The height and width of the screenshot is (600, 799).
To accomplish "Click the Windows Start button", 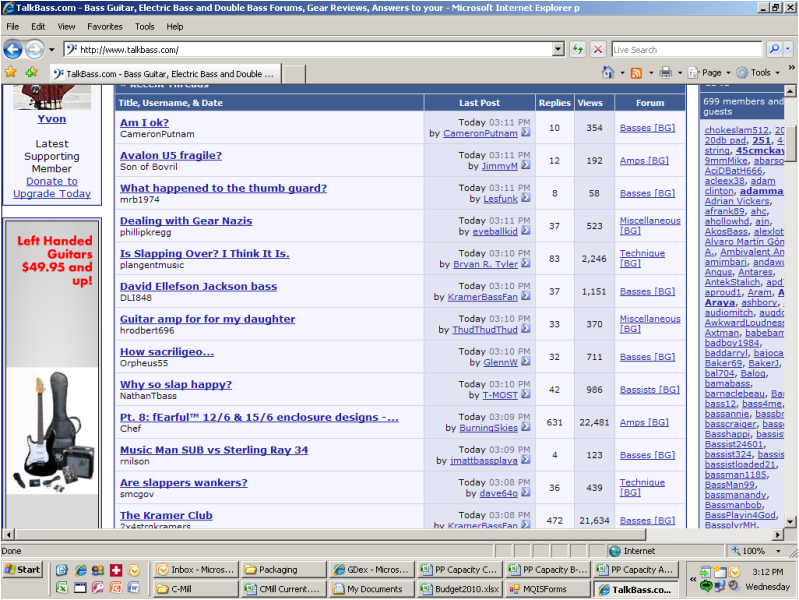I will coord(23,570).
